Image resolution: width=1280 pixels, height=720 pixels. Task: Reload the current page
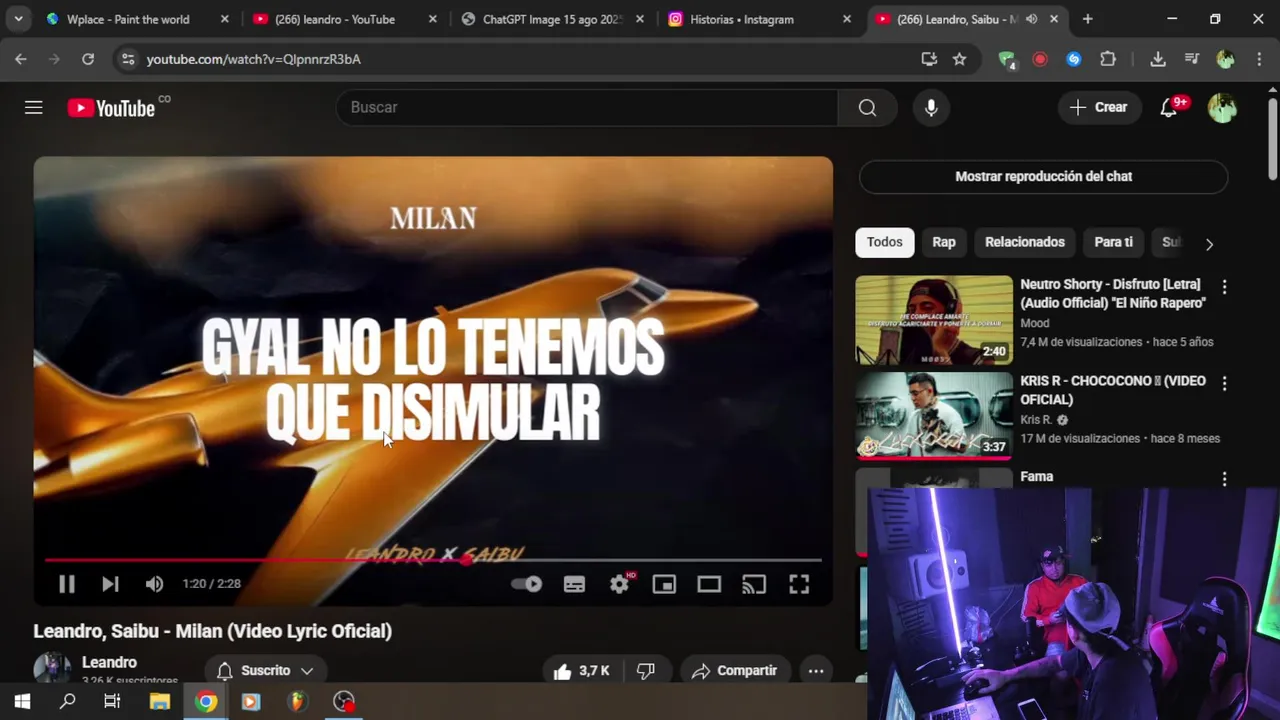coord(88,59)
